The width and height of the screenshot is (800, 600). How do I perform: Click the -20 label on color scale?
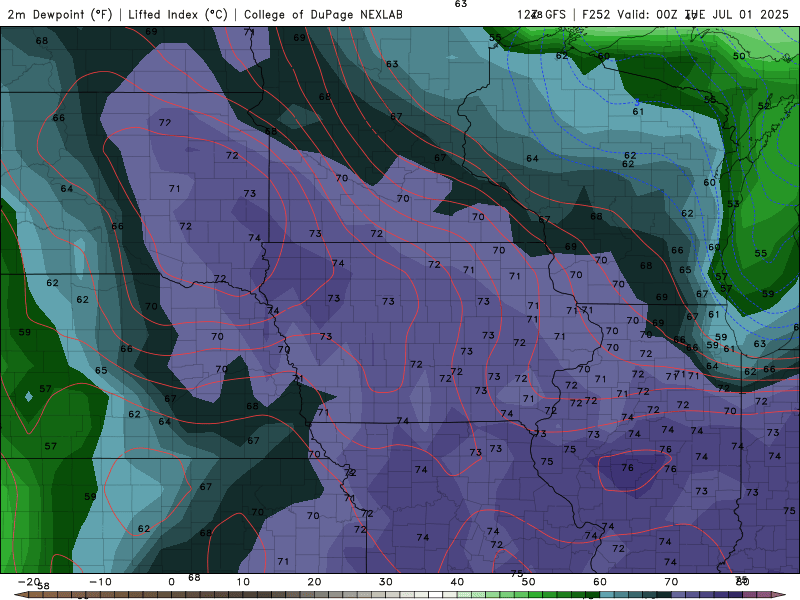coord(29,582)
